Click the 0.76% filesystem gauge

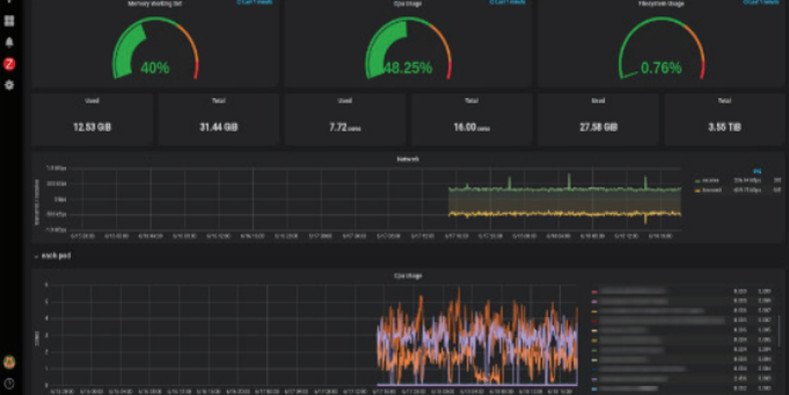(x=661, y=49)
